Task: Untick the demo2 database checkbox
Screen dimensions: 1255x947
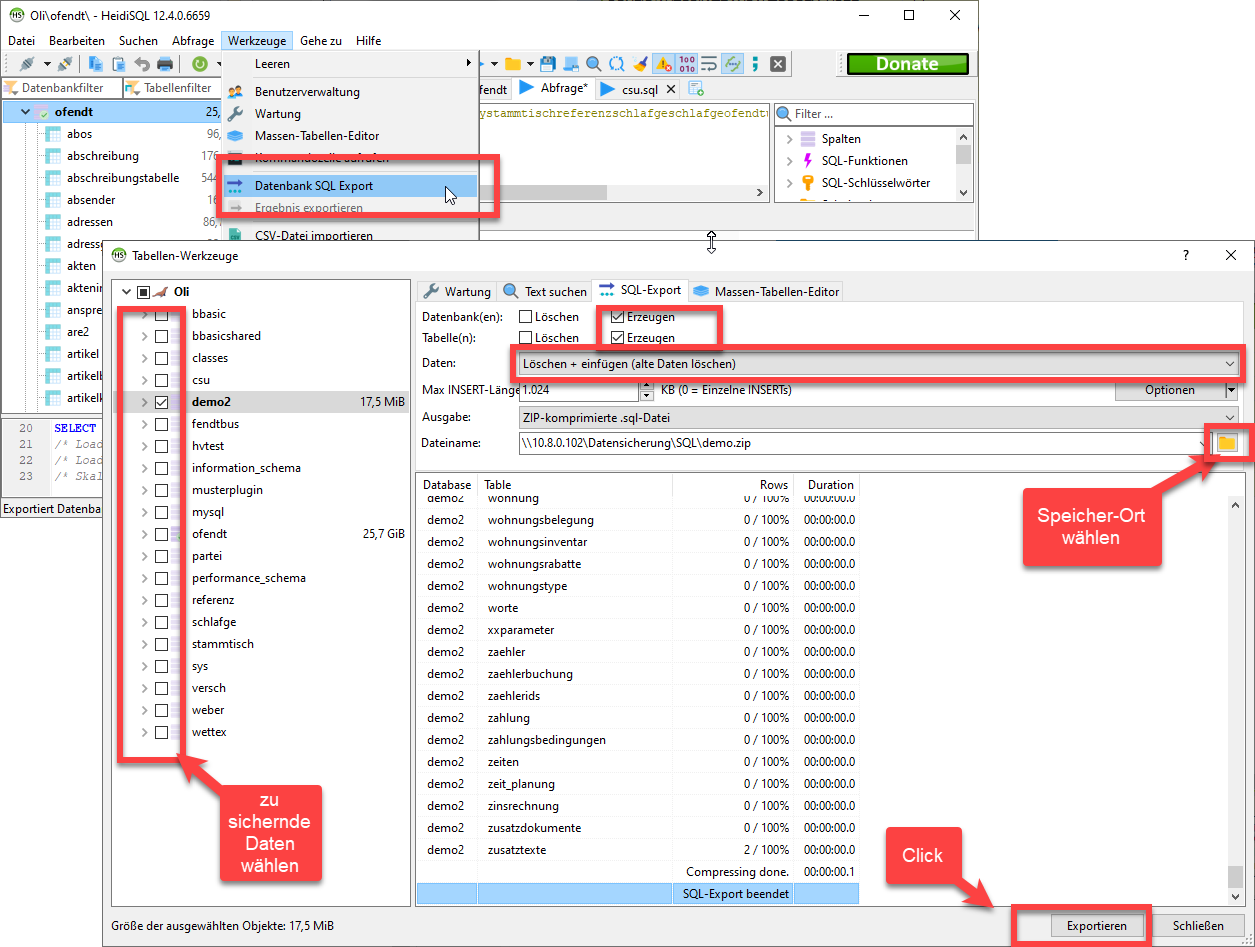Action: (x=161, y=402)
